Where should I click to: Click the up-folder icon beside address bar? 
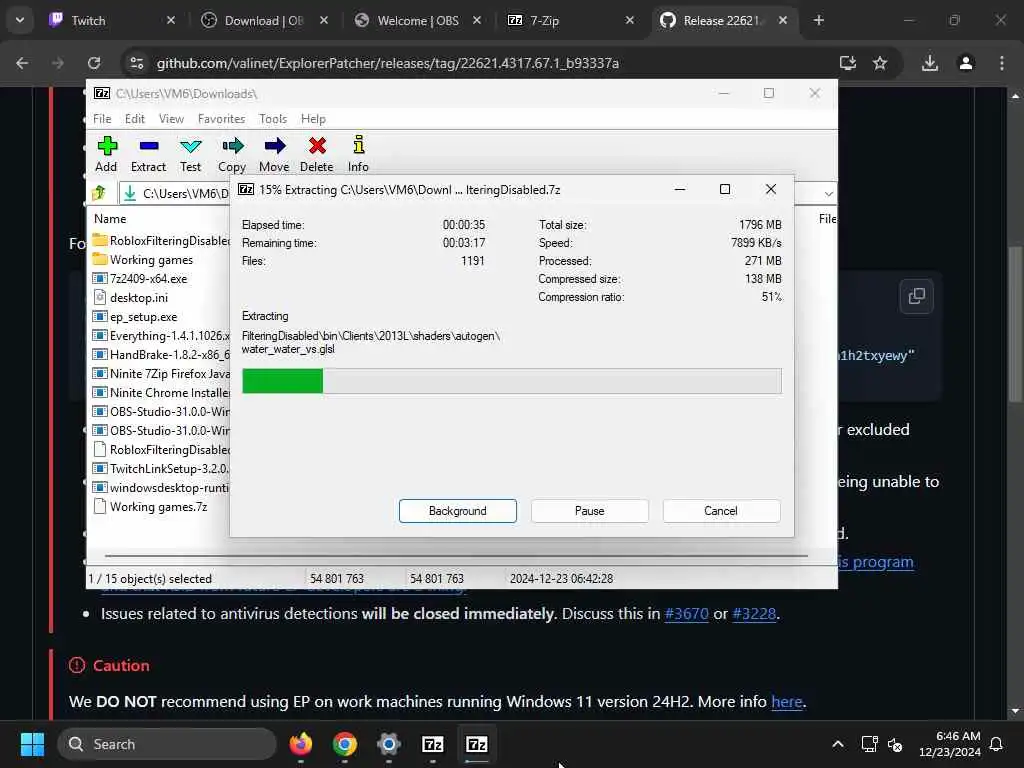(x=99, y=193)
